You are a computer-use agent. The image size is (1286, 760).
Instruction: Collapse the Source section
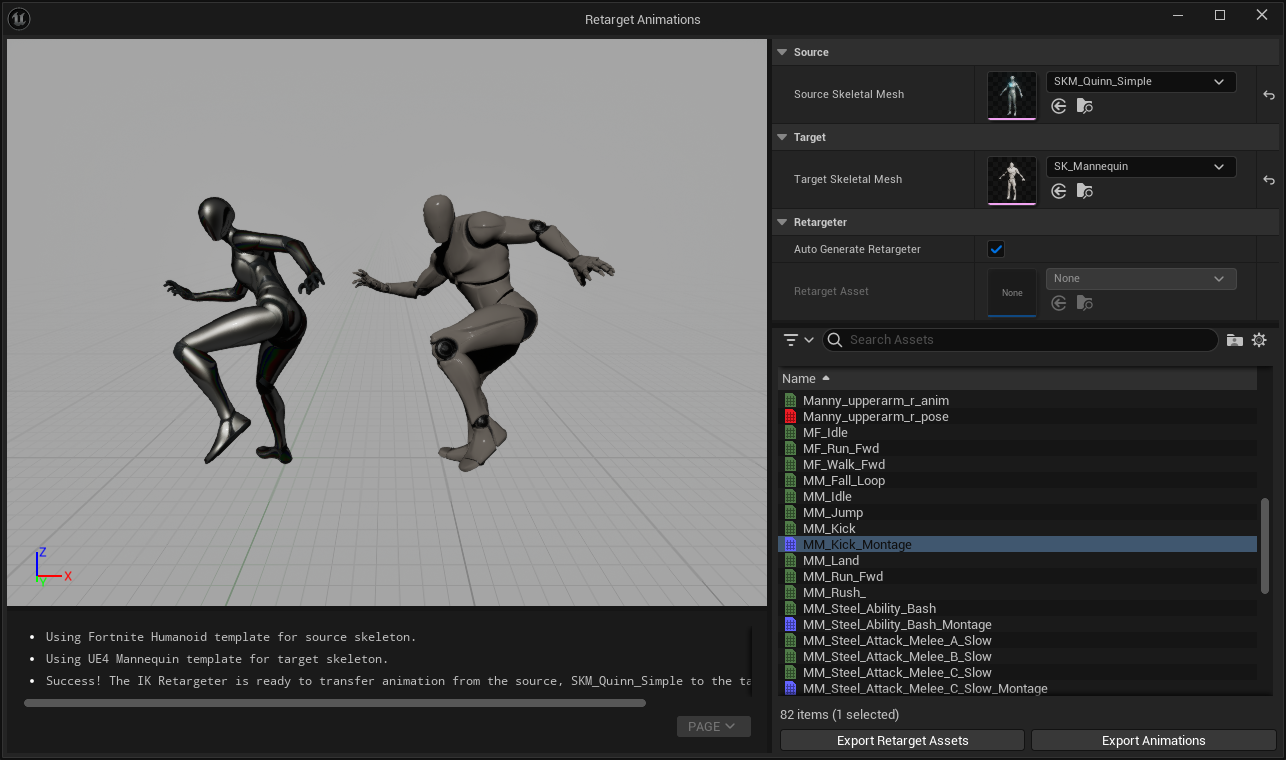point(782,52)
